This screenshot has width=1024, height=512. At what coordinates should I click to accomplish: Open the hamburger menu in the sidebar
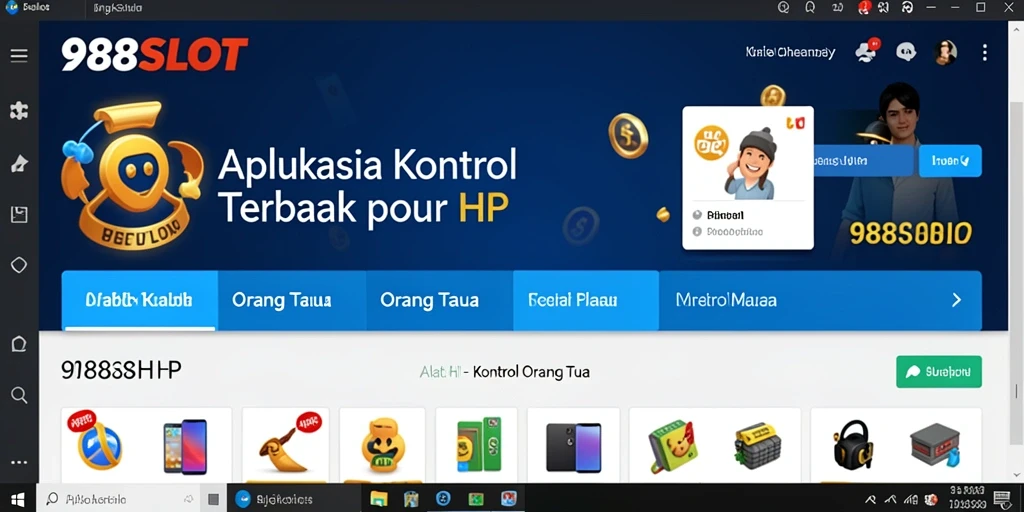[x=19, y=55]
